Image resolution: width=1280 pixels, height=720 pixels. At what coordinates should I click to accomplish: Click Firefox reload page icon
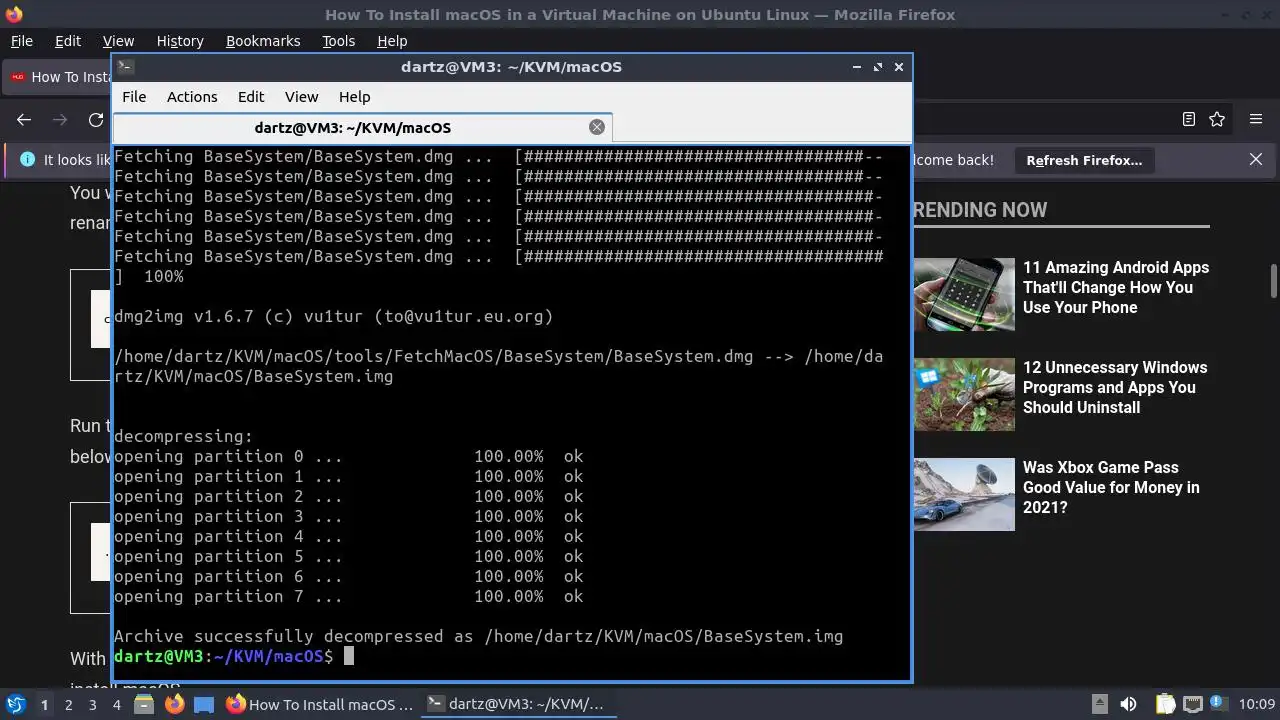coord(96,120)
